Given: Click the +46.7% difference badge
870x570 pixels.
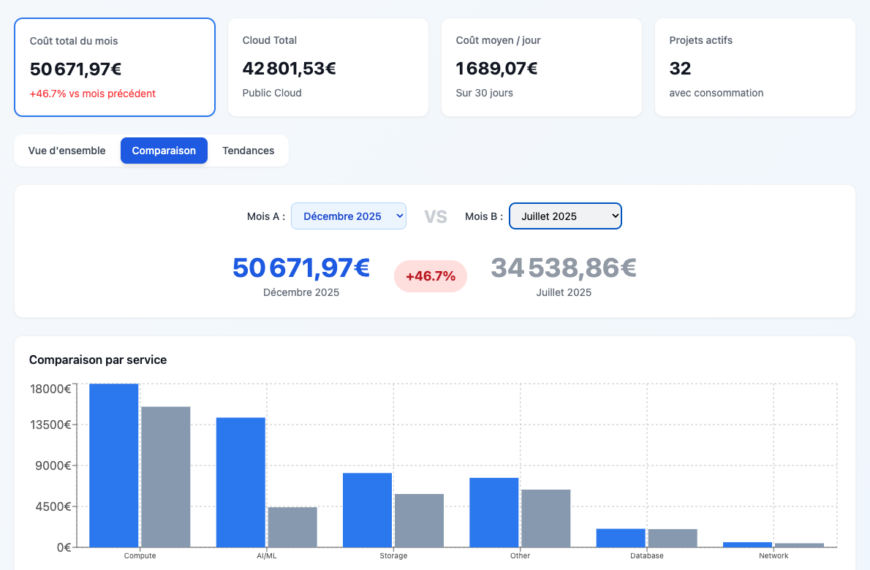Looking at the screenshot, I should pyautogui.click(x=430, y=276).
